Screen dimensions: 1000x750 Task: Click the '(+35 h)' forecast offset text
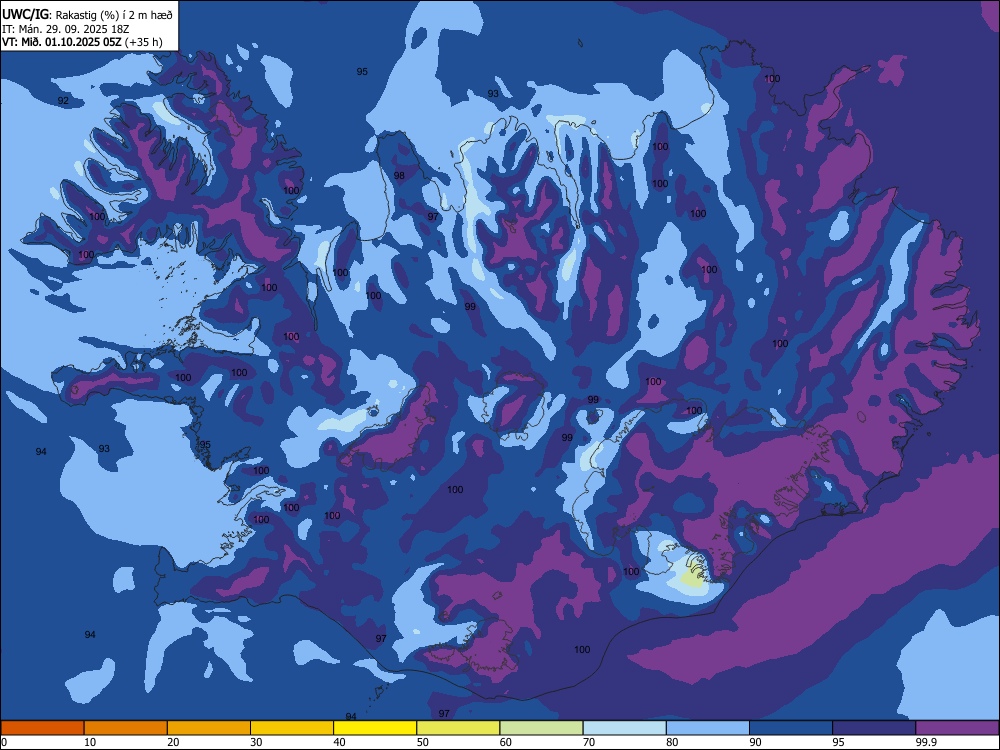(x=143, y=43)
